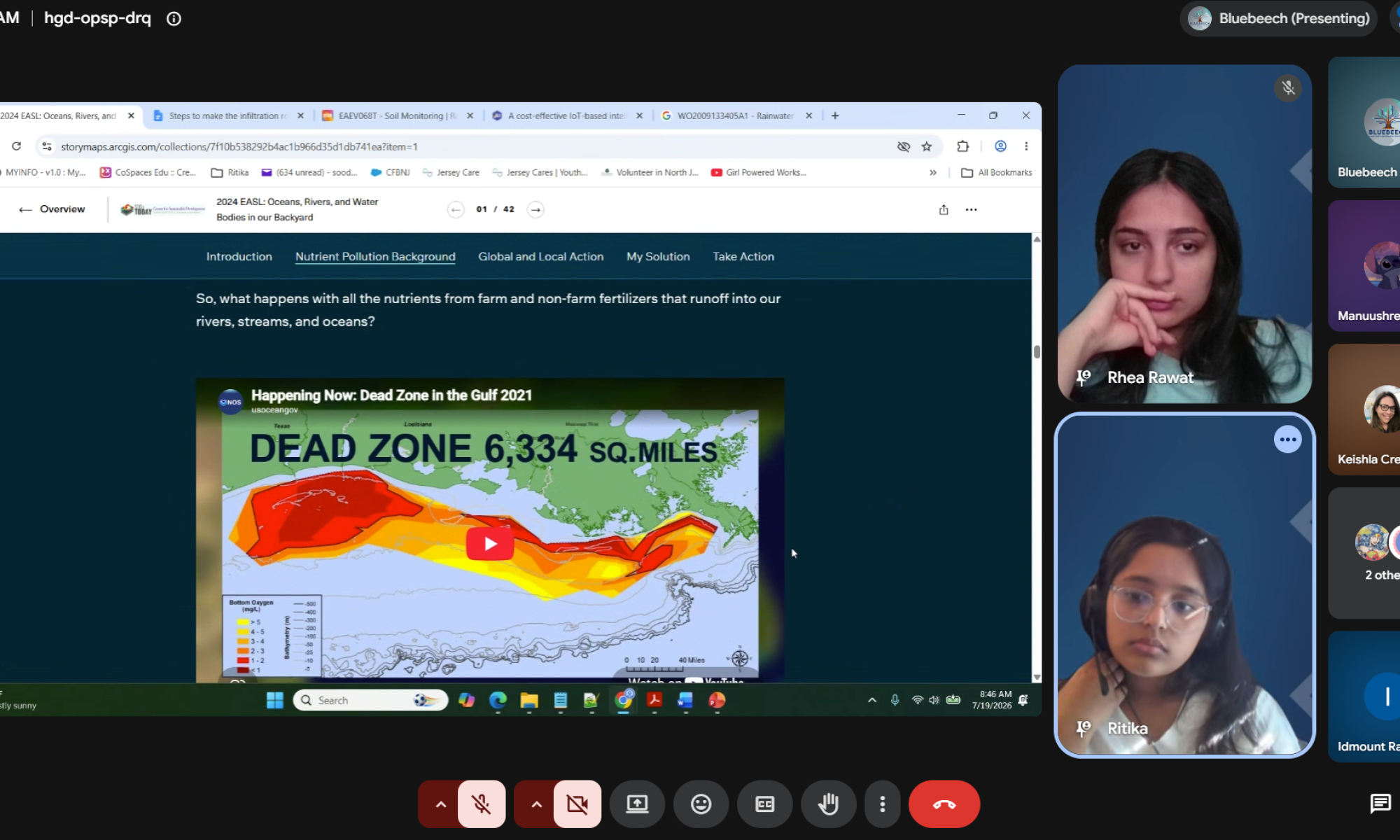Click the raise hand icon
Image resolution: width=1400 pixels, height=840 pixels.
click(829, 804)
